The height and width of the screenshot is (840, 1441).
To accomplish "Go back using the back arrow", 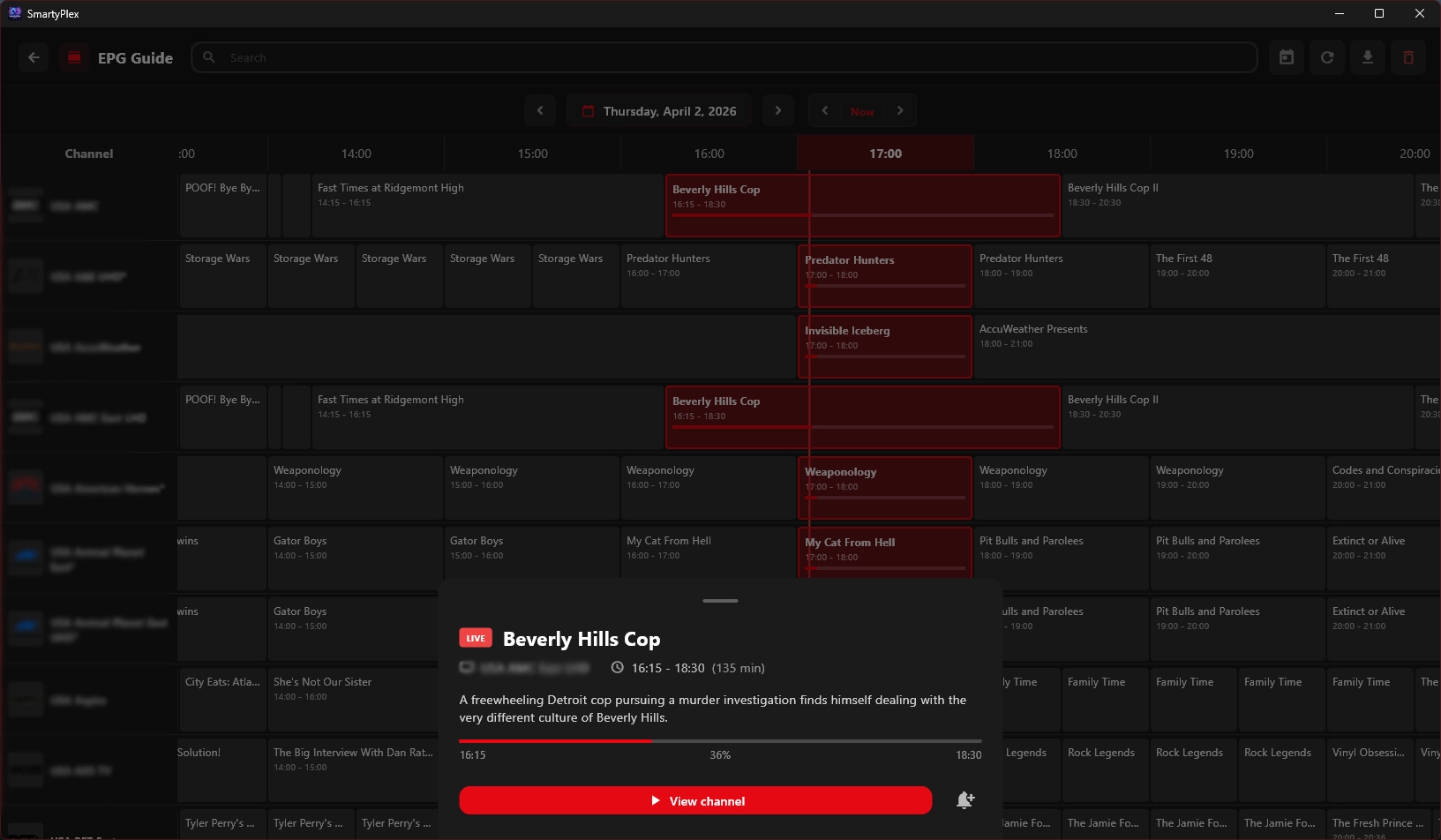I will pos(34,57).
